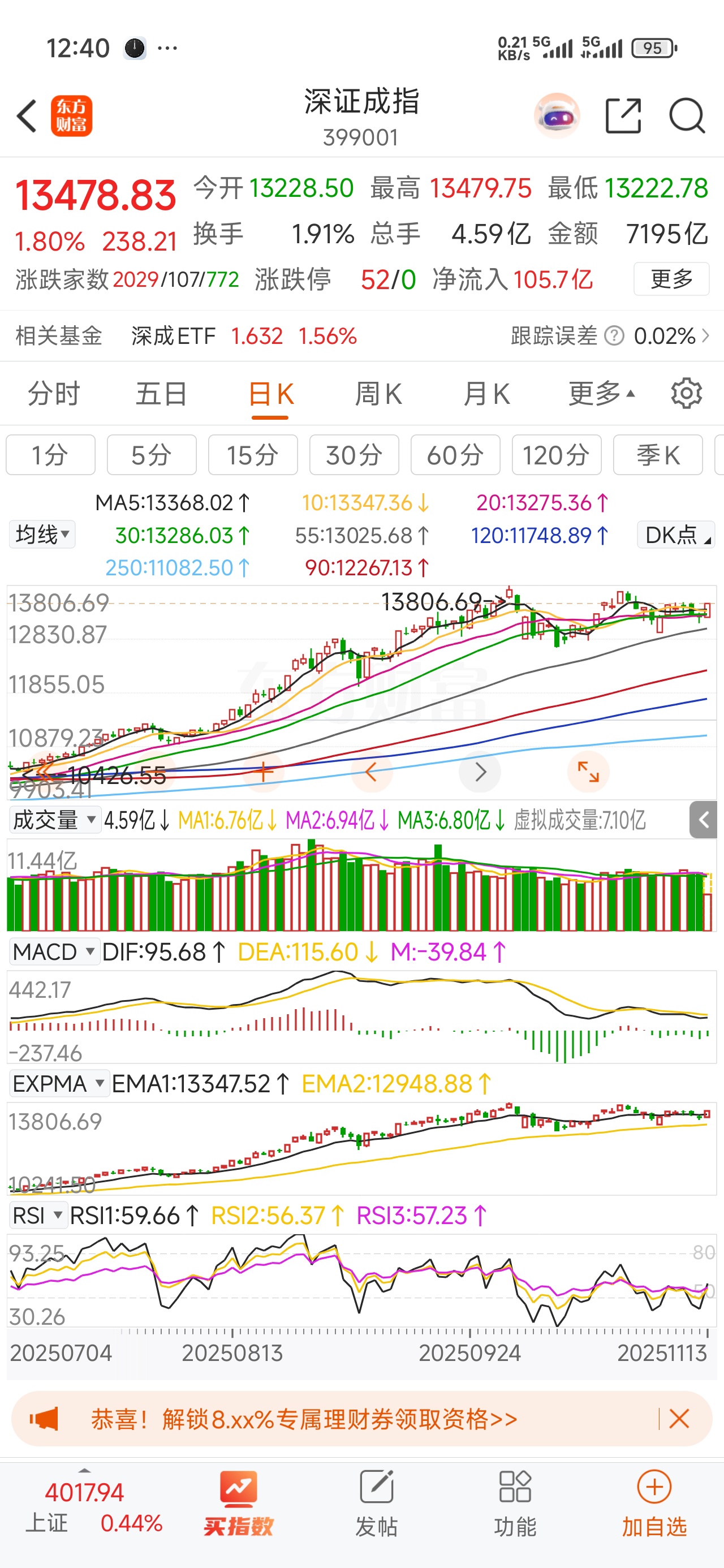The height and width of the screenshot is (1568, 724).
Task: Tap 涨跌家数 2029/107/772 stats
Action: point(127,279)
